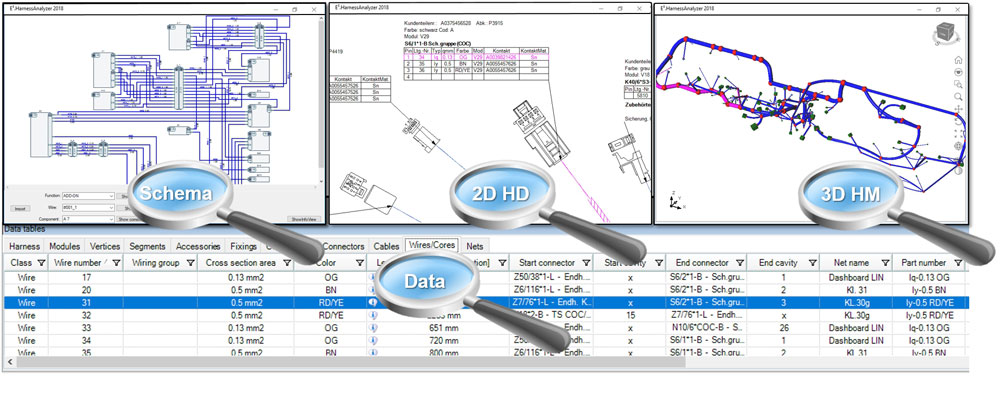
Task: Select the magnifier zoom tool in 3D toolbar
Action: [958, 96]
